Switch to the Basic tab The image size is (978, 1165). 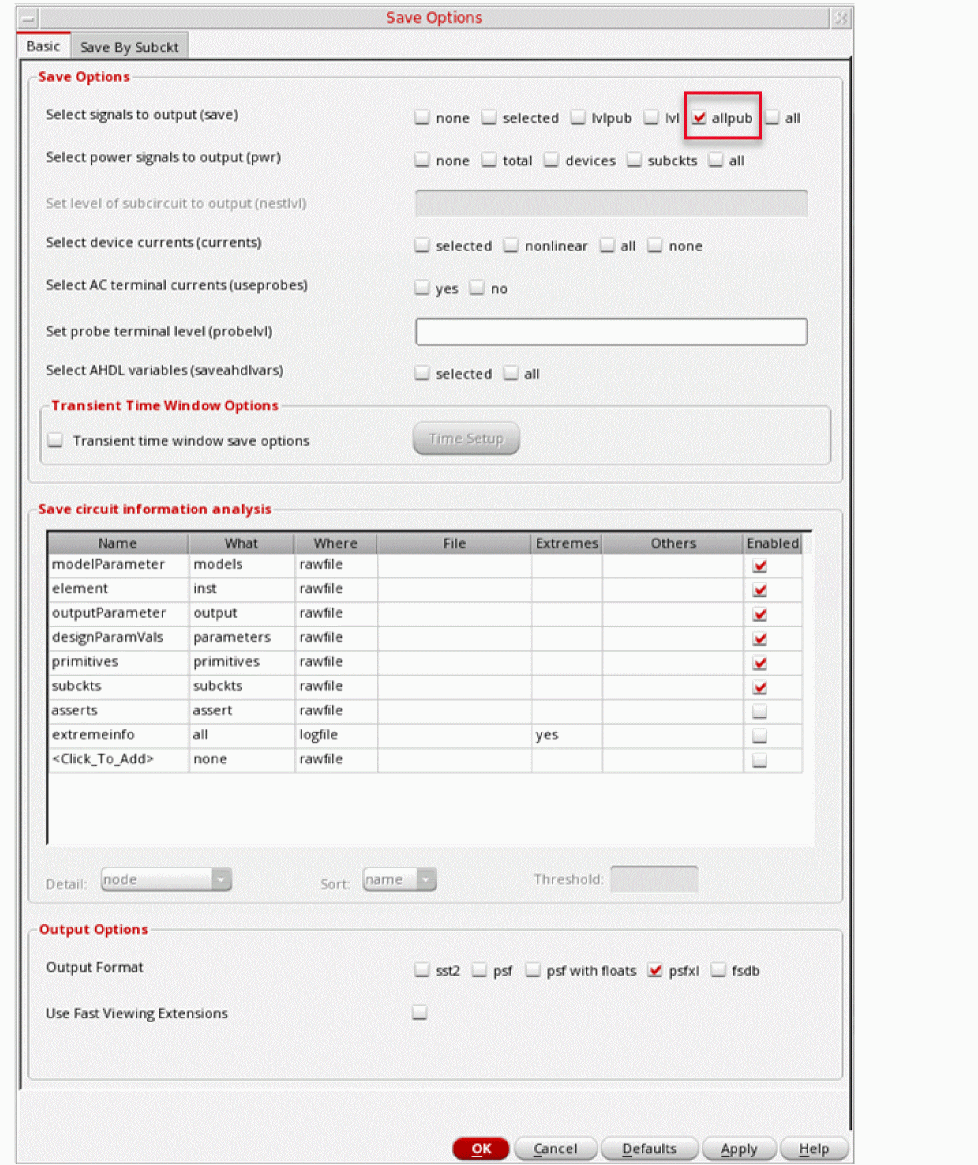click(x=43, y=46)
